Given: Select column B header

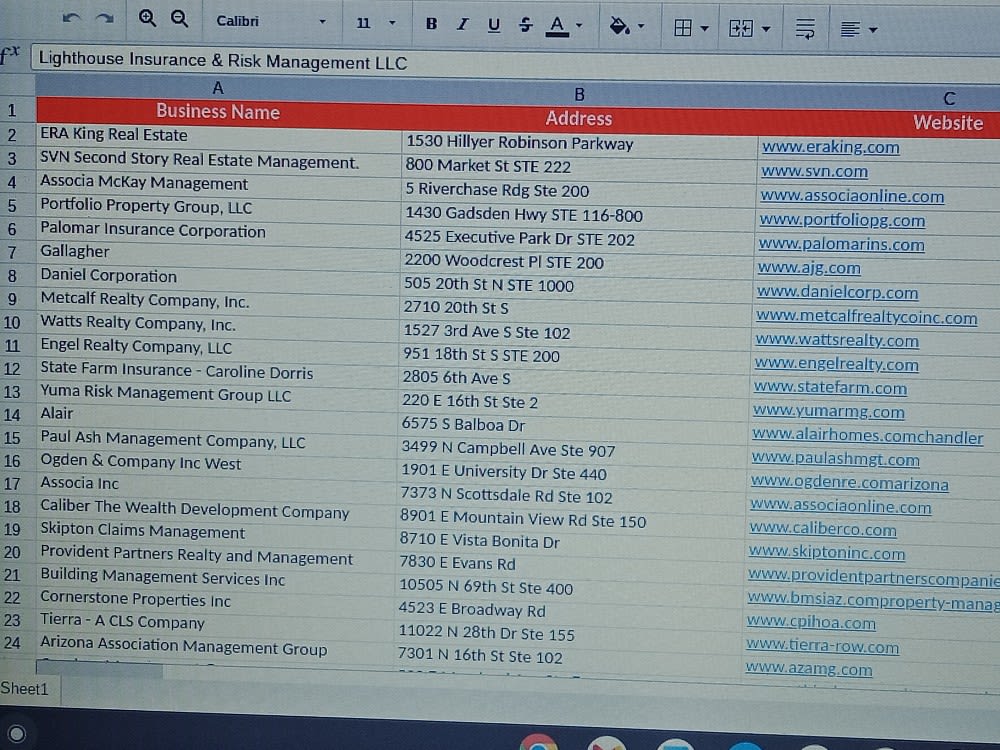Looking at the screenshot, I should click(579, 94).
